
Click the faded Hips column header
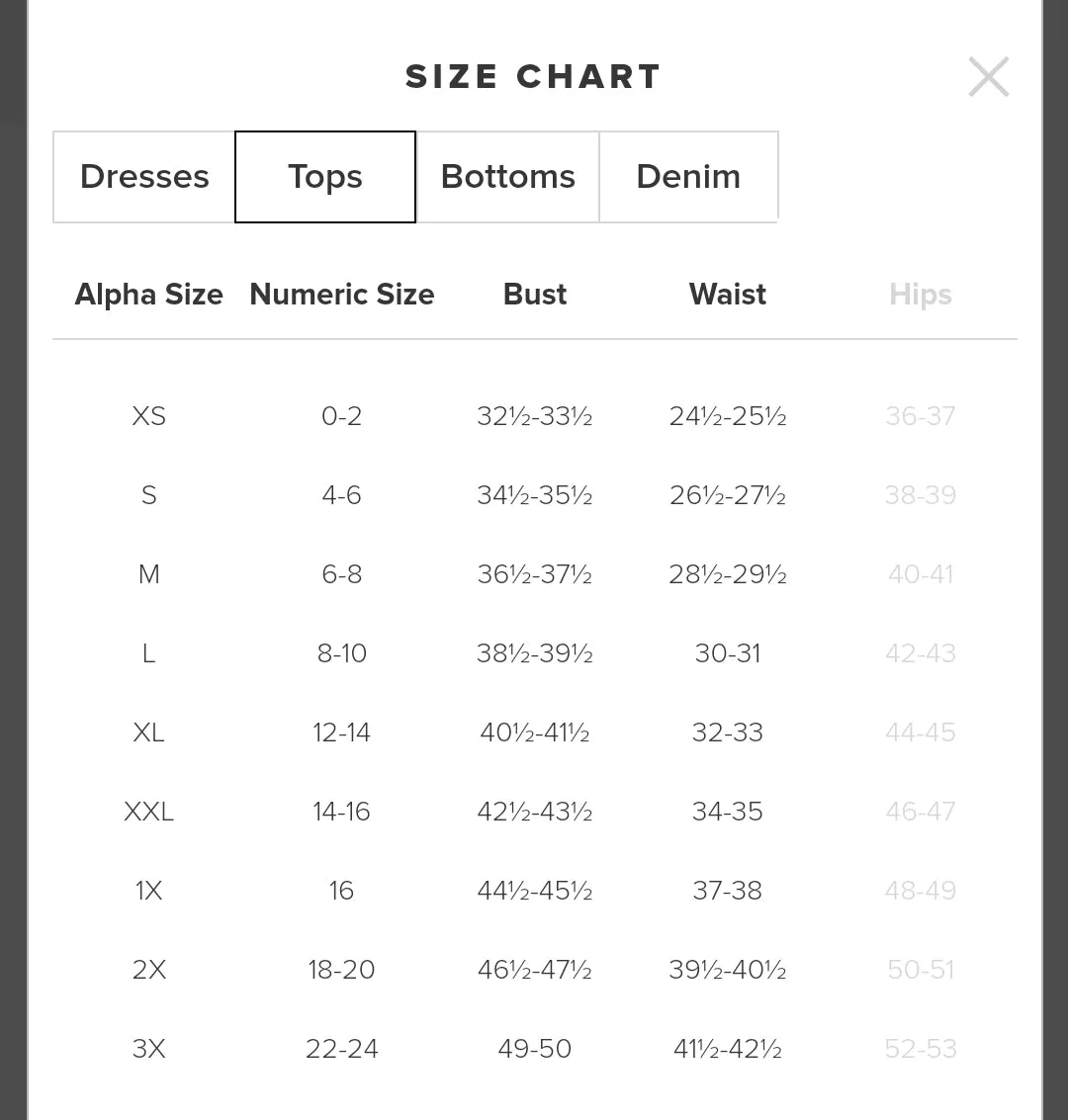pyautogui.click(x=920, y=295)
